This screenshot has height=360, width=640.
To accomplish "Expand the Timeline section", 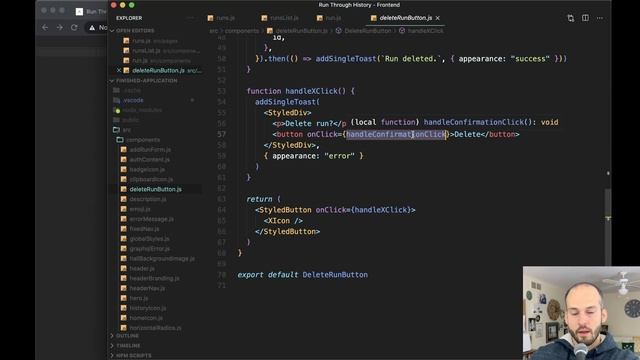I will pos(128,346).
